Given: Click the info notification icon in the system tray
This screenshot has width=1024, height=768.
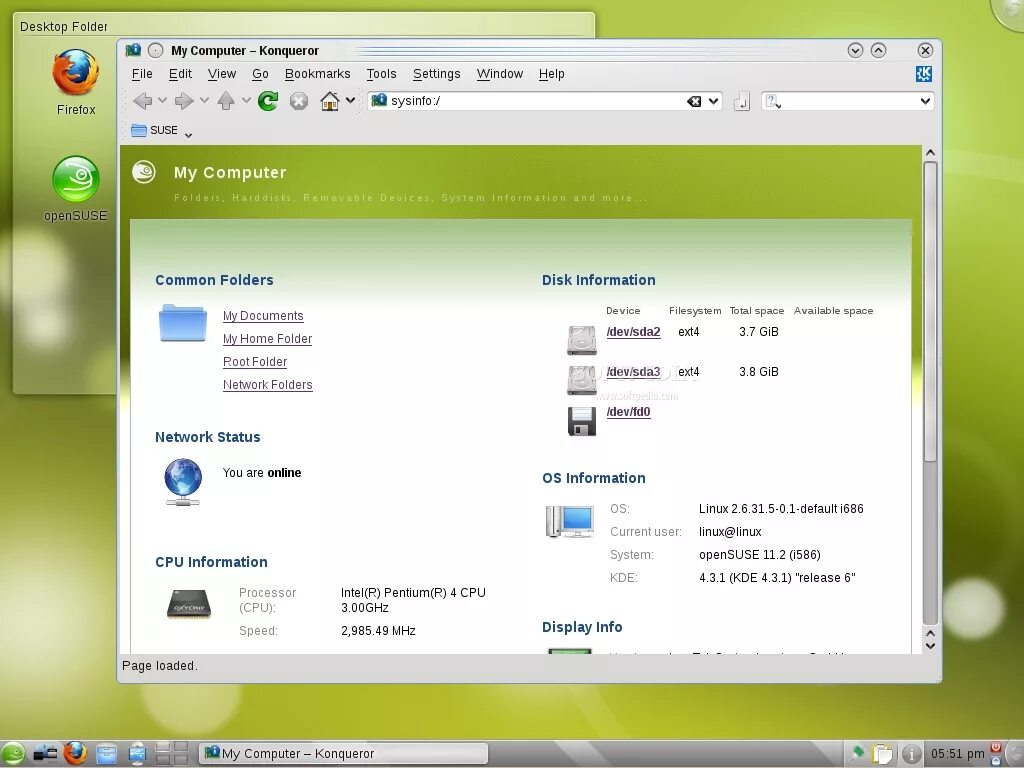Looking at the screenshot, I should (912, 754).
